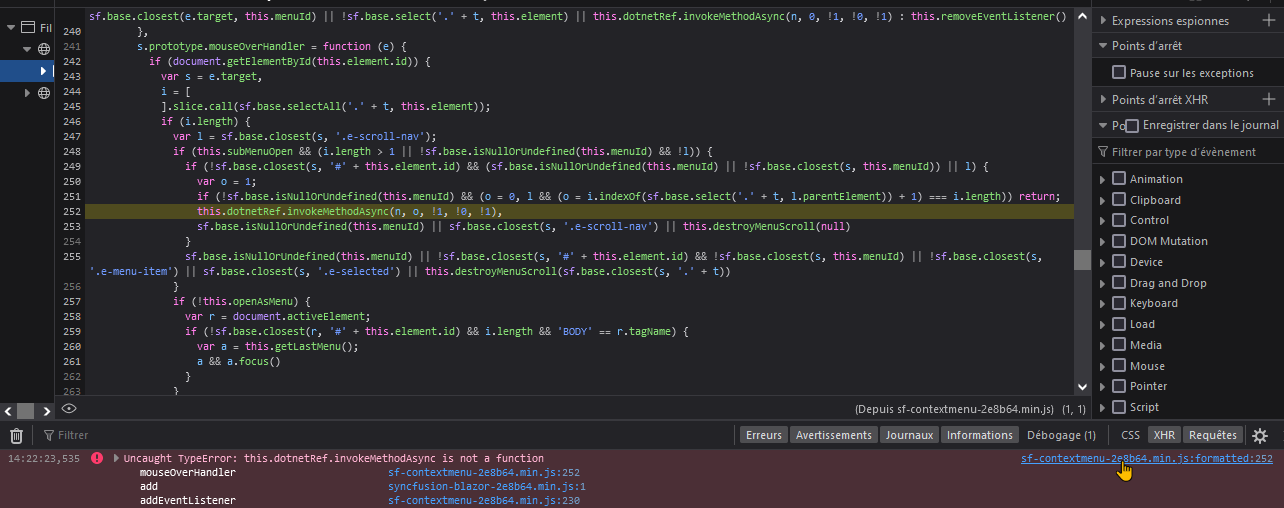This screenshot has height=508, width=1284.
Task: Tick the Mouse event breakpoint checkbox
Action: (1119, 366)
